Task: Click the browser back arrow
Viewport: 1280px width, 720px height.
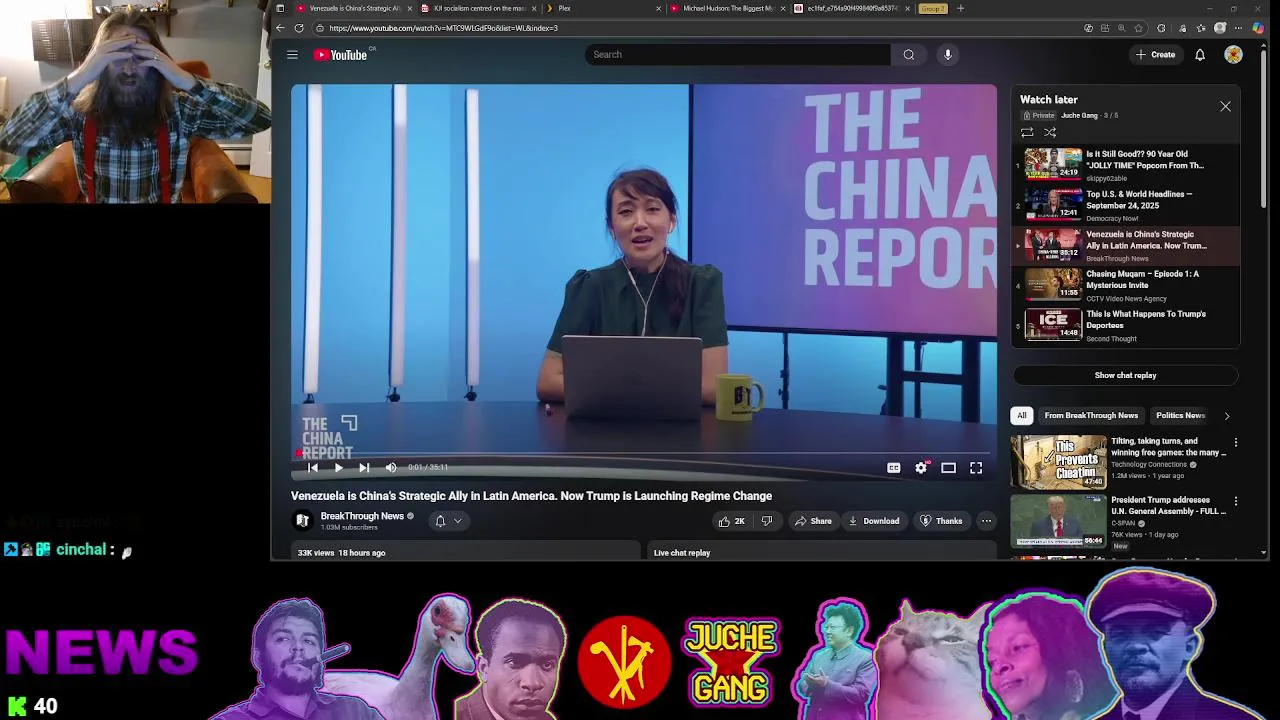Action: click(281, 28)
